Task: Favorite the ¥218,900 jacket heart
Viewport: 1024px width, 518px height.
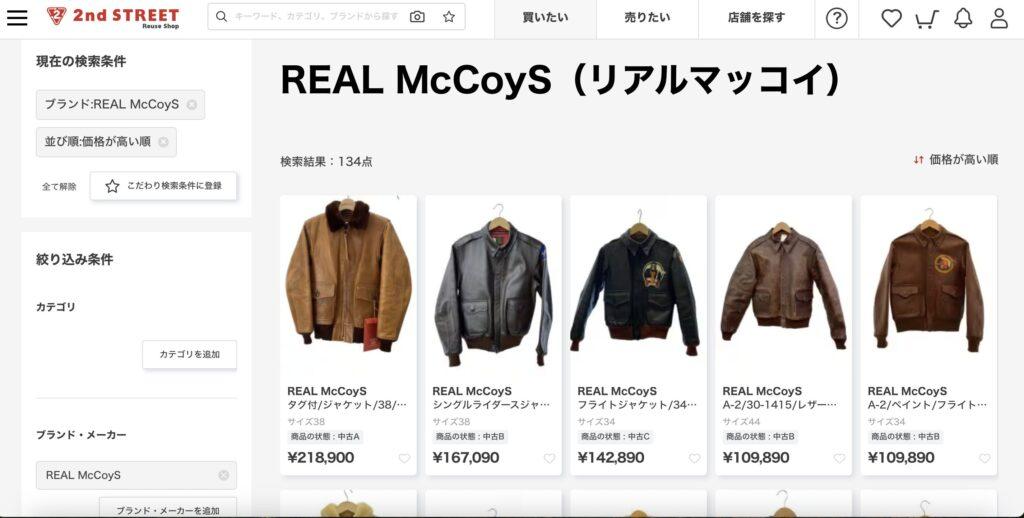Action: pos(404,459)
